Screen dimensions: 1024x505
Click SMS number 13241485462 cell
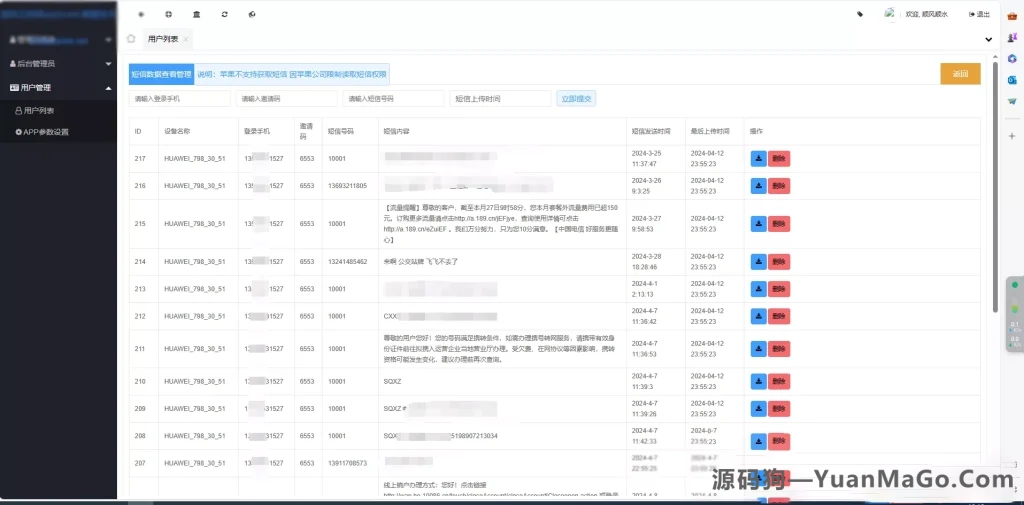point(347,261)
